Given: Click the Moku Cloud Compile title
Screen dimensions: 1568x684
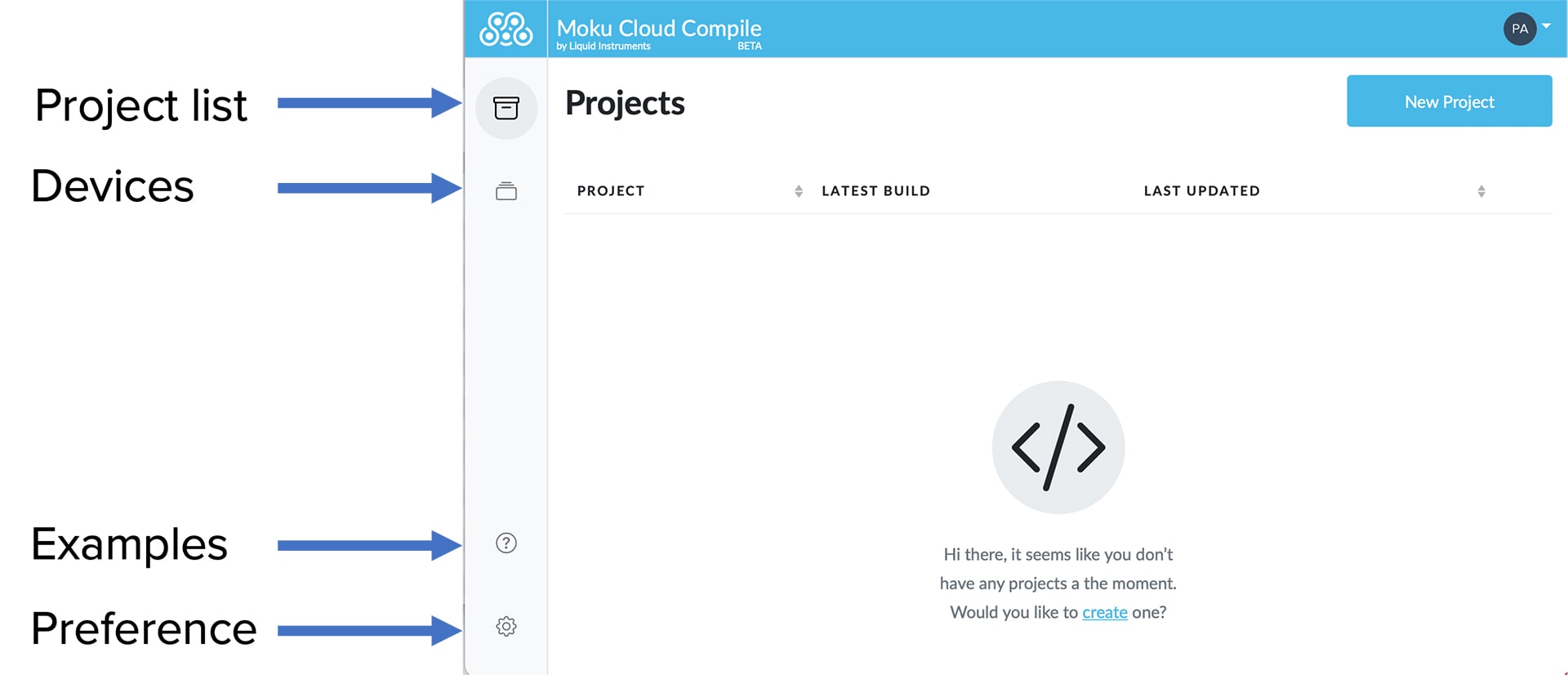Looking at the screenshot, I should 658,28.
